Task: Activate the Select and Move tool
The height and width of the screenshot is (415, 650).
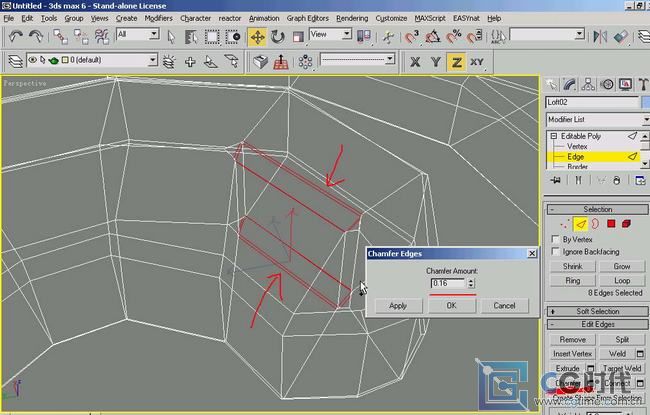Action: 257,37
